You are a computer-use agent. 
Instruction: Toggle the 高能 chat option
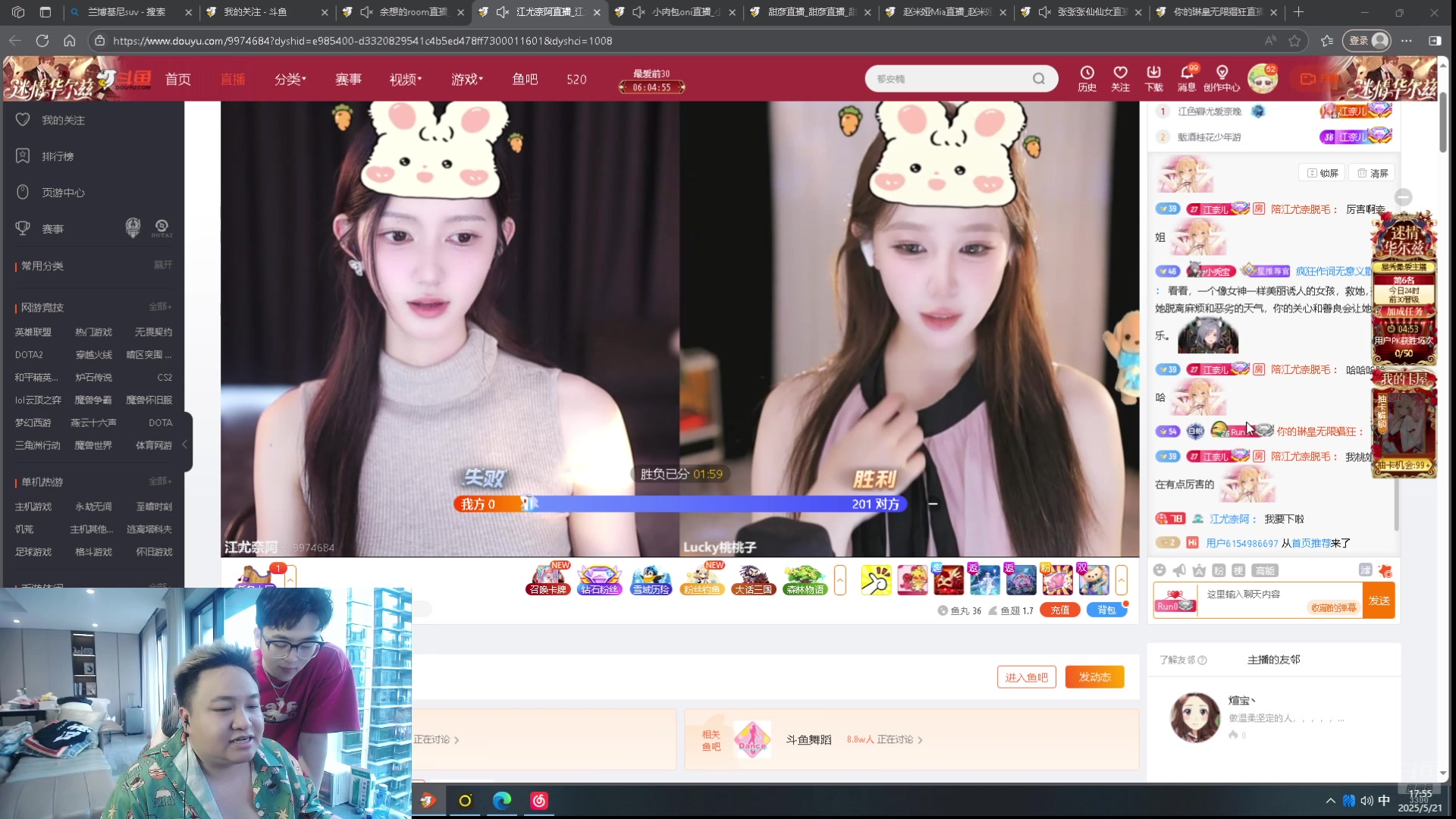1265,570
